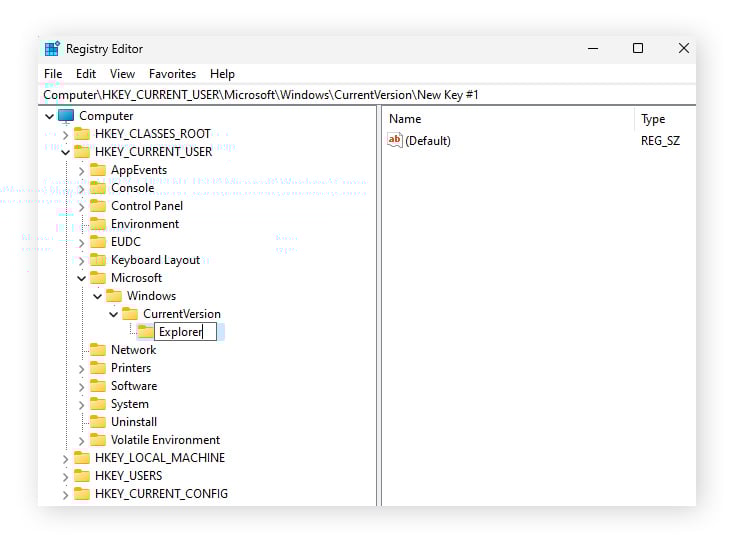Click the HKEY_USERS folder icon
The height and width of the screenshot is (543, 734).
(x=82, y=476)
